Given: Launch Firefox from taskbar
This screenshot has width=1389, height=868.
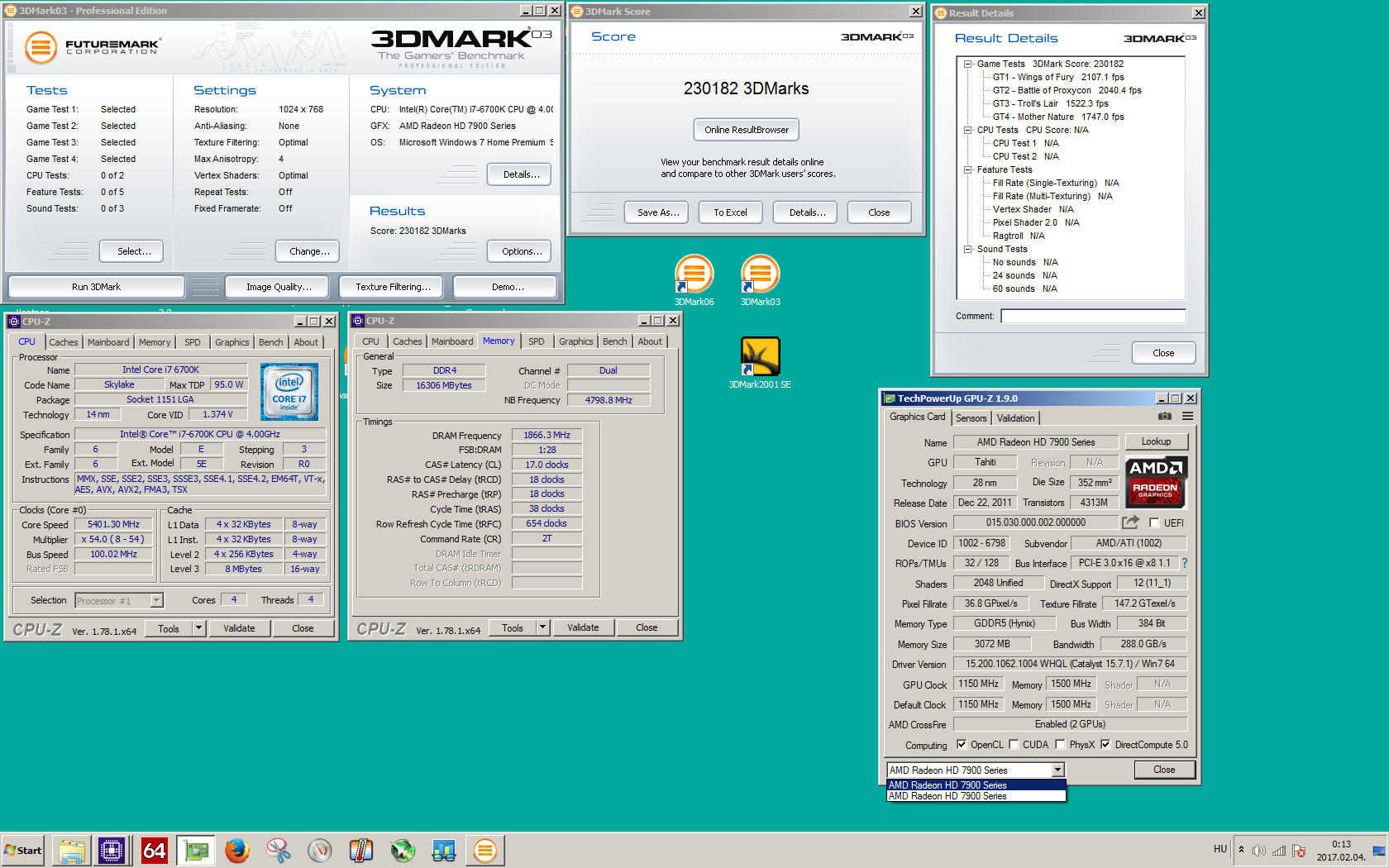Looking at the screenshot, I should coord(237,850).
